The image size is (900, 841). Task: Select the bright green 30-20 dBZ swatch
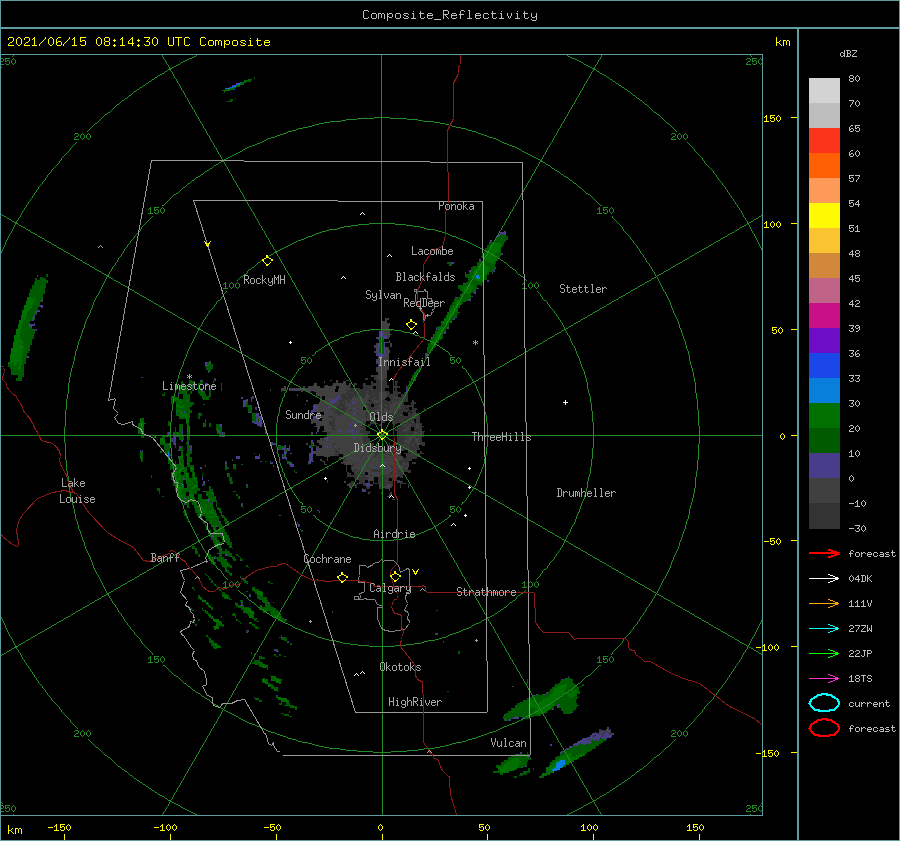824,415
